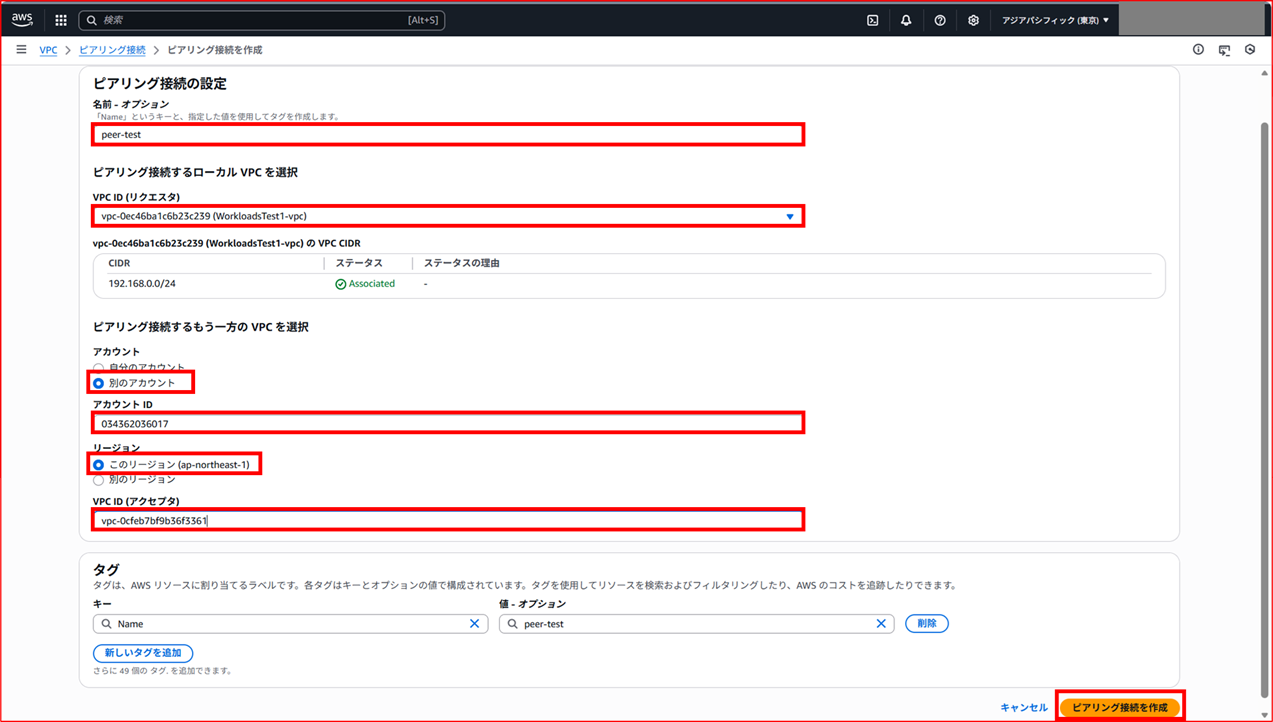Click the keyboard shortcuts icon top right
The height and width of the screenshot is (722, 1273).
click(1224, 49)
